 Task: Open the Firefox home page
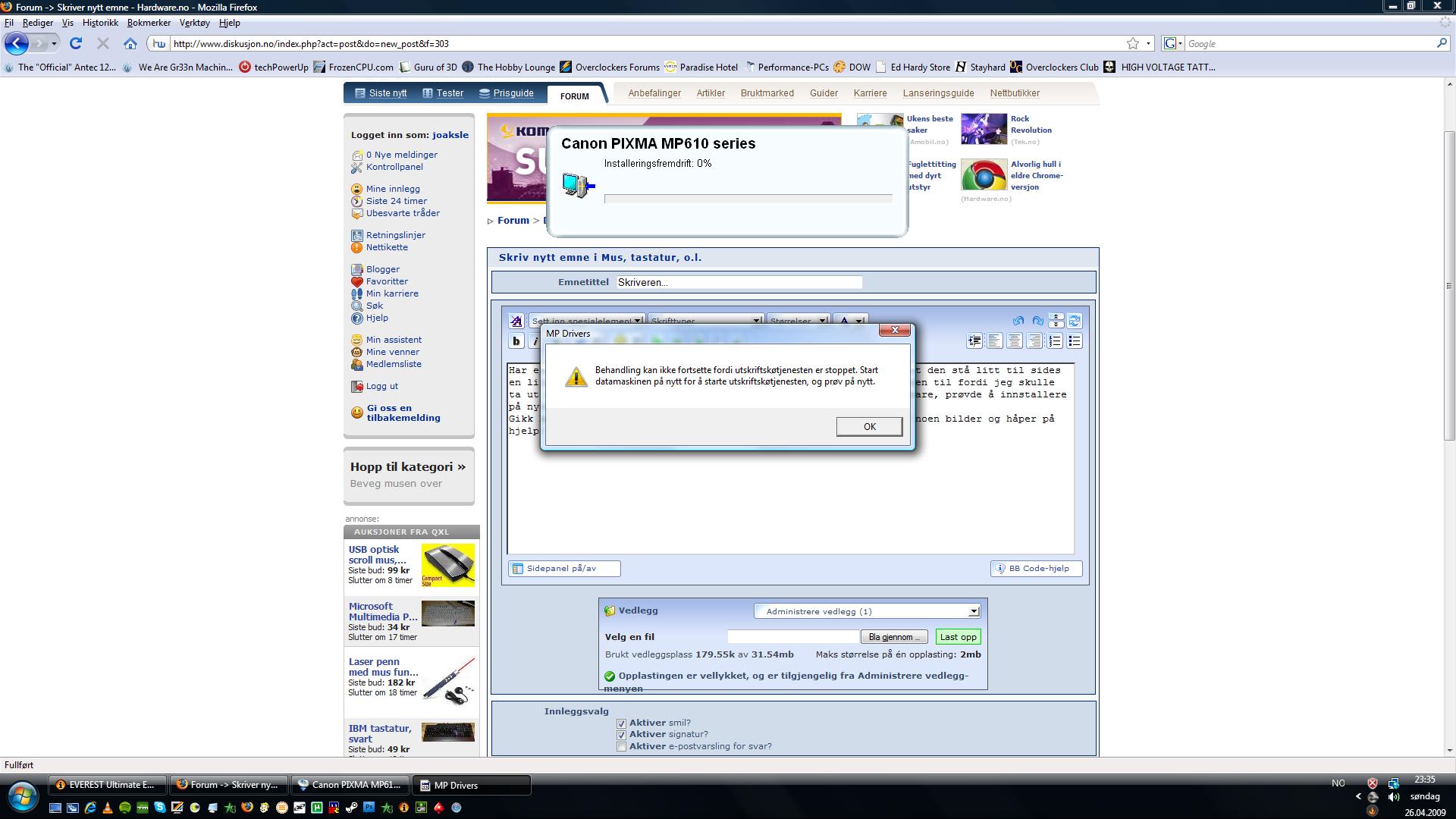(130, 43)
